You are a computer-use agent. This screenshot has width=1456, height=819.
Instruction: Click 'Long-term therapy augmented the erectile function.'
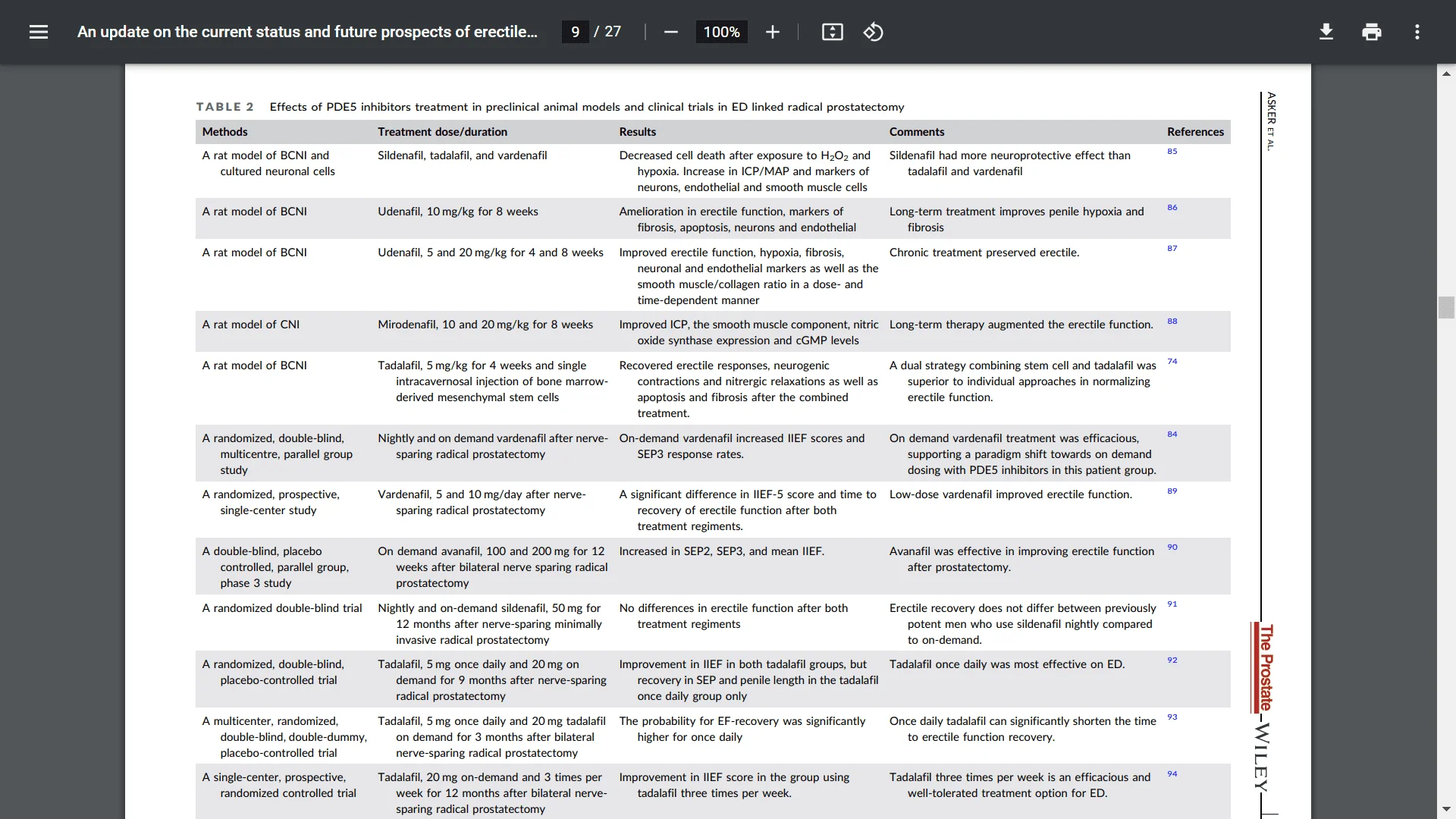click(x=1021, y=325)
